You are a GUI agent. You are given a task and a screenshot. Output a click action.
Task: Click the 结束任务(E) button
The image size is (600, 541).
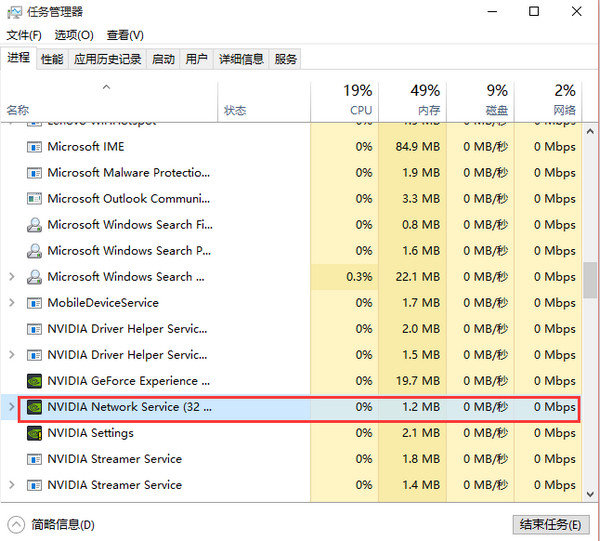[x=551, y=525]
